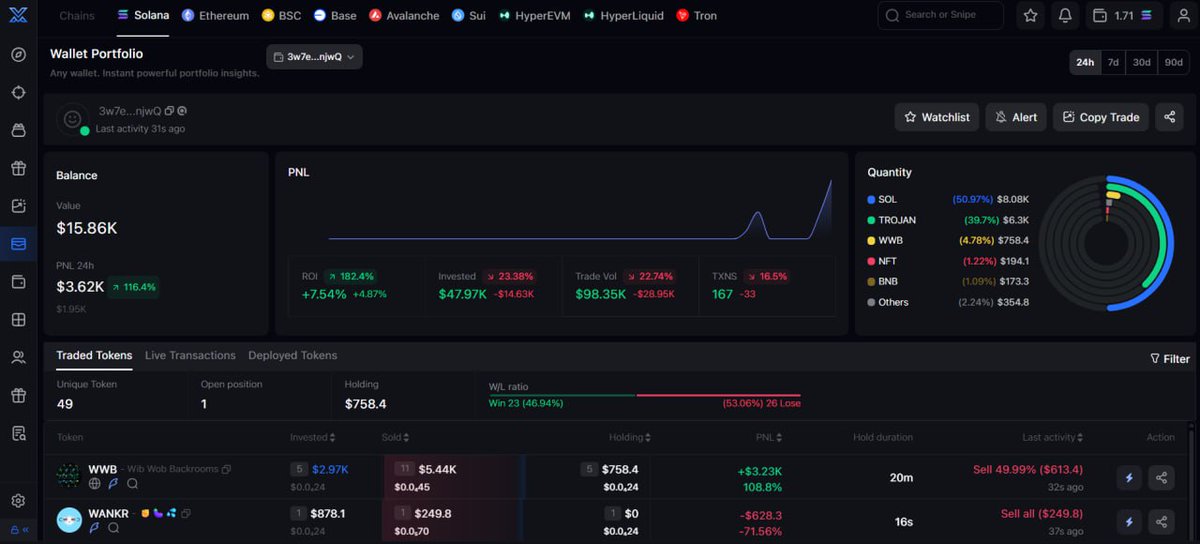This screenshot has height=544, width=1200.
Task: Sort table by Invested column
Action: 313,437
